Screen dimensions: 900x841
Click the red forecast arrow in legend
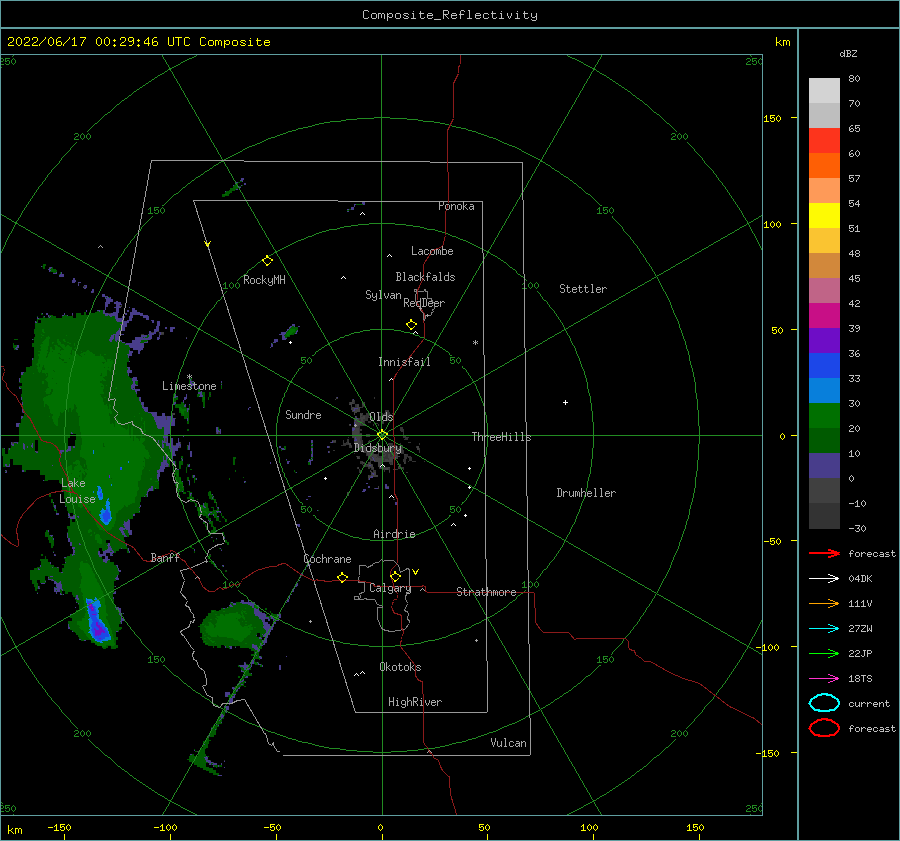point(824,553)
